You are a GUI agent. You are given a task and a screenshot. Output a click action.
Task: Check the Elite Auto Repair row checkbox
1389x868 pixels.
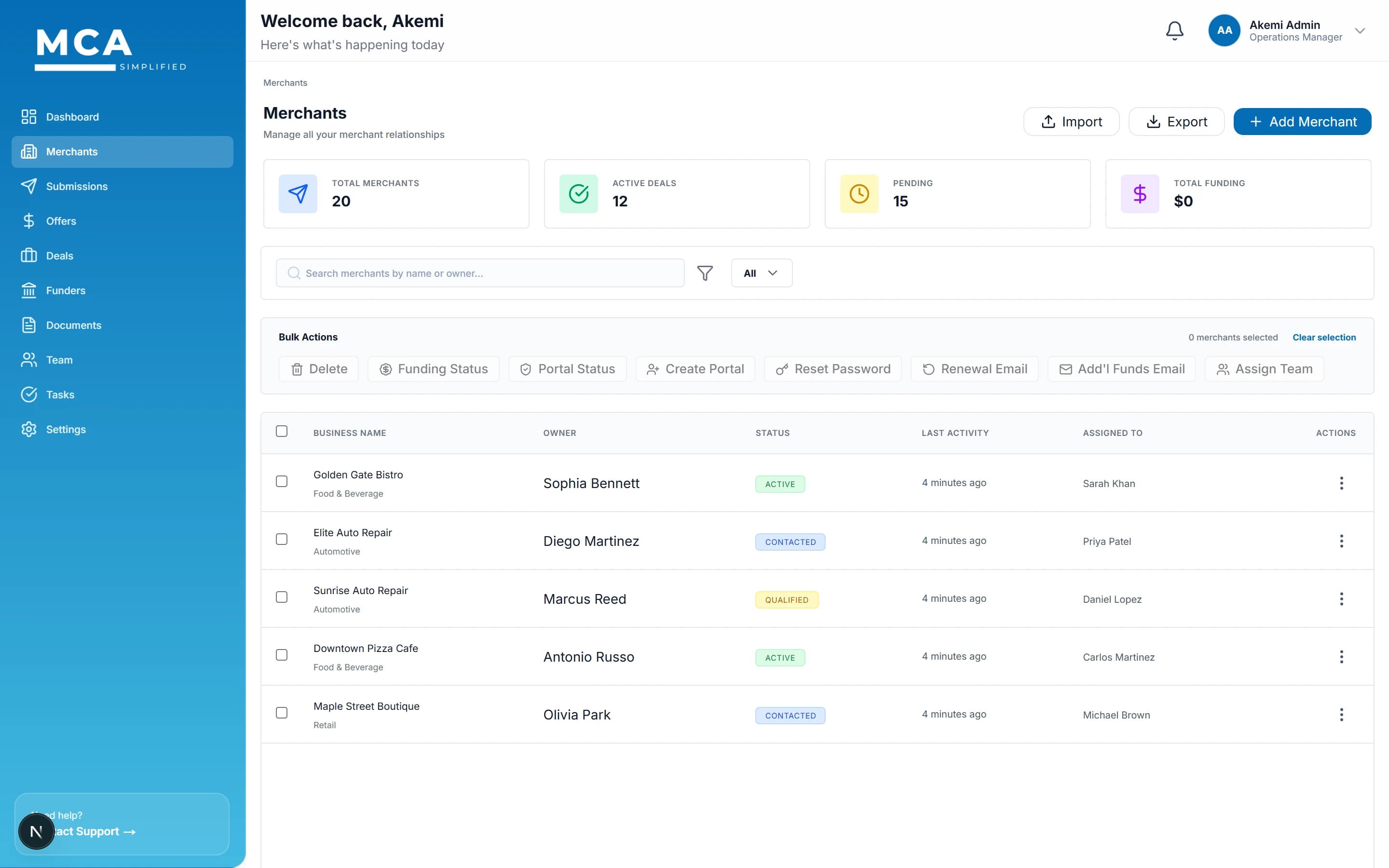pos(282,540)
